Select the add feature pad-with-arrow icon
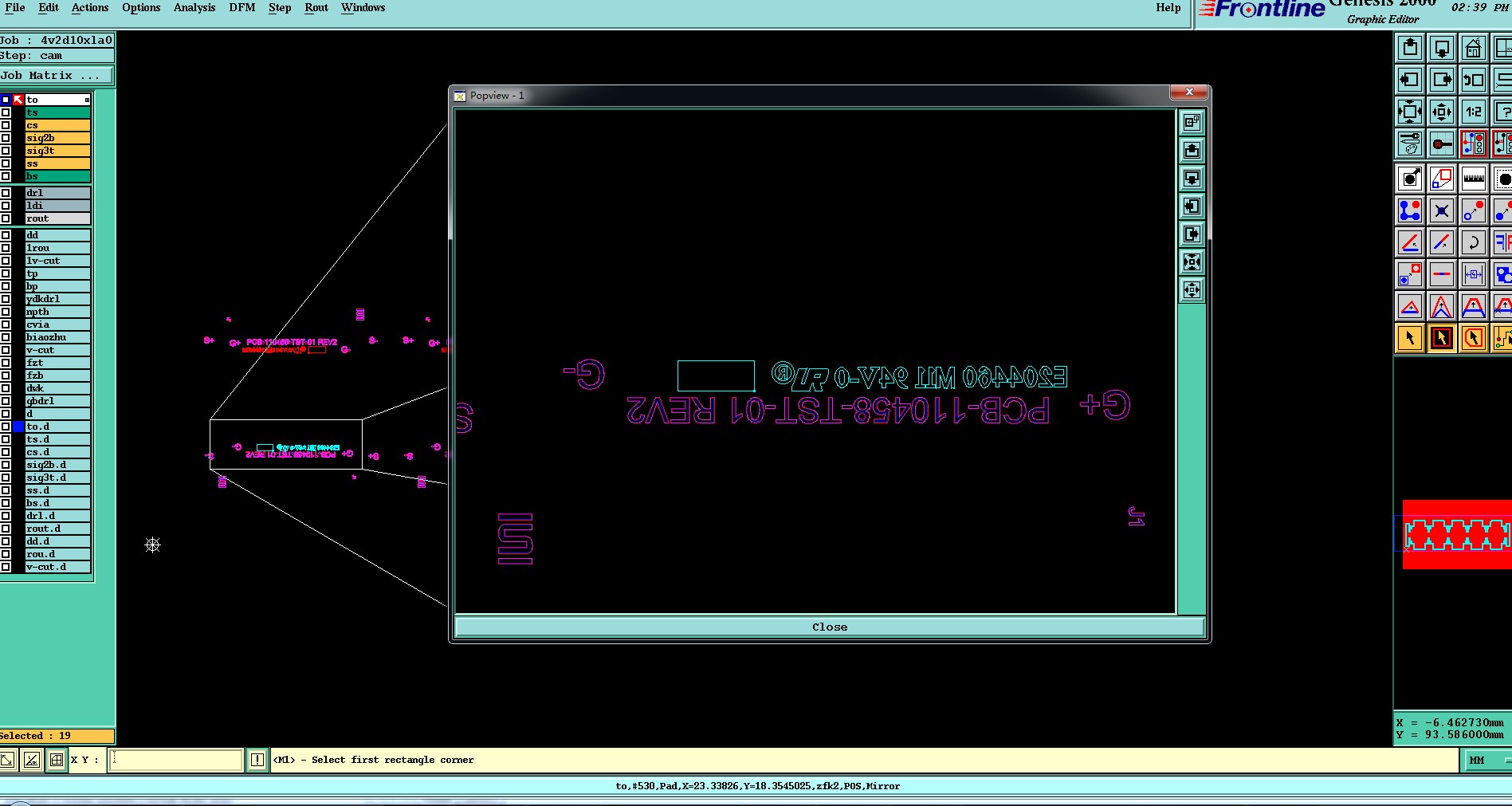Image resolution: width=1512 pixels, height=806 pixels. (x=1410, y=179)
